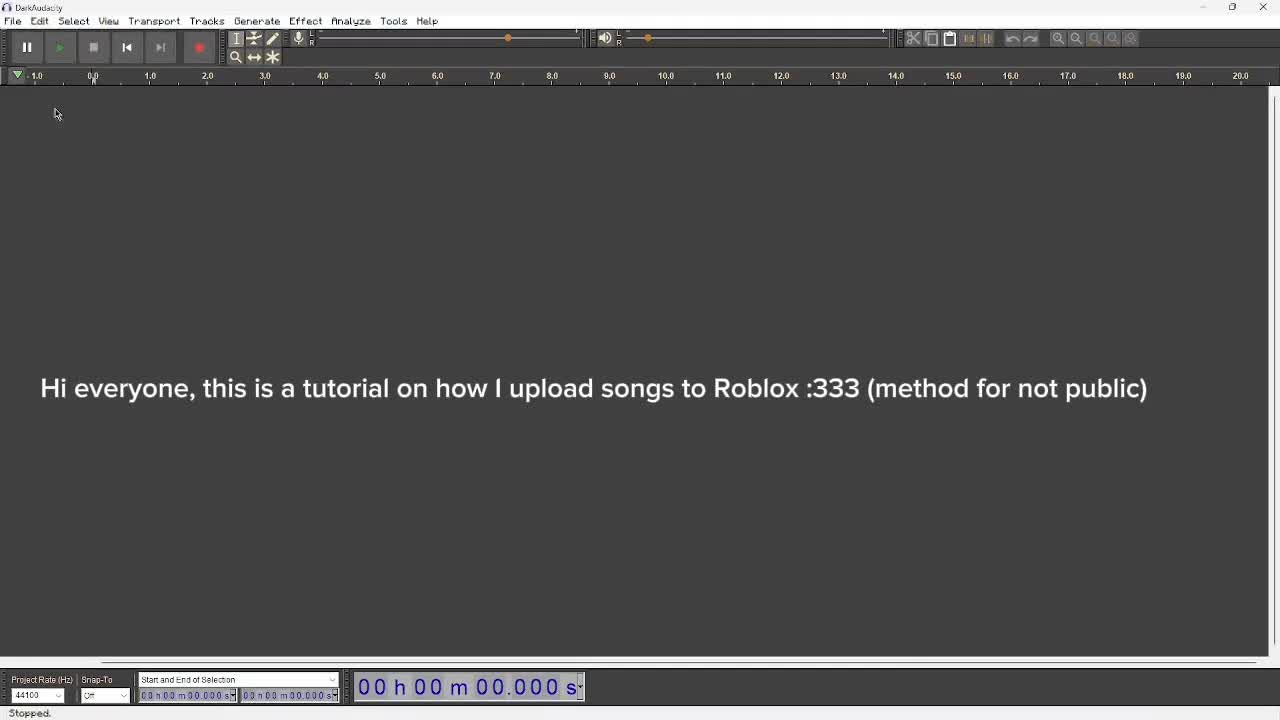
Task: Open the Project Rate 44100 dropdown
Action: [38, 695]
